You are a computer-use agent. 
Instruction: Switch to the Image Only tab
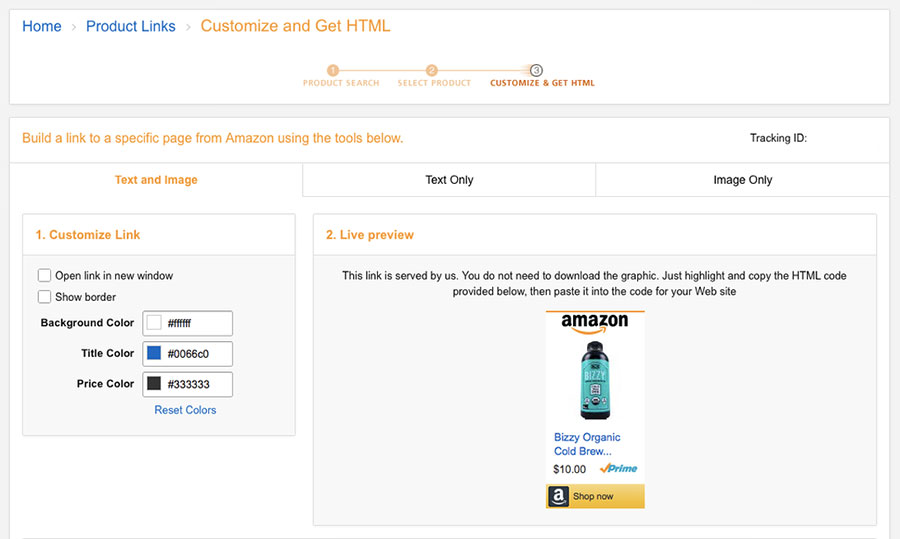[743, 180]
